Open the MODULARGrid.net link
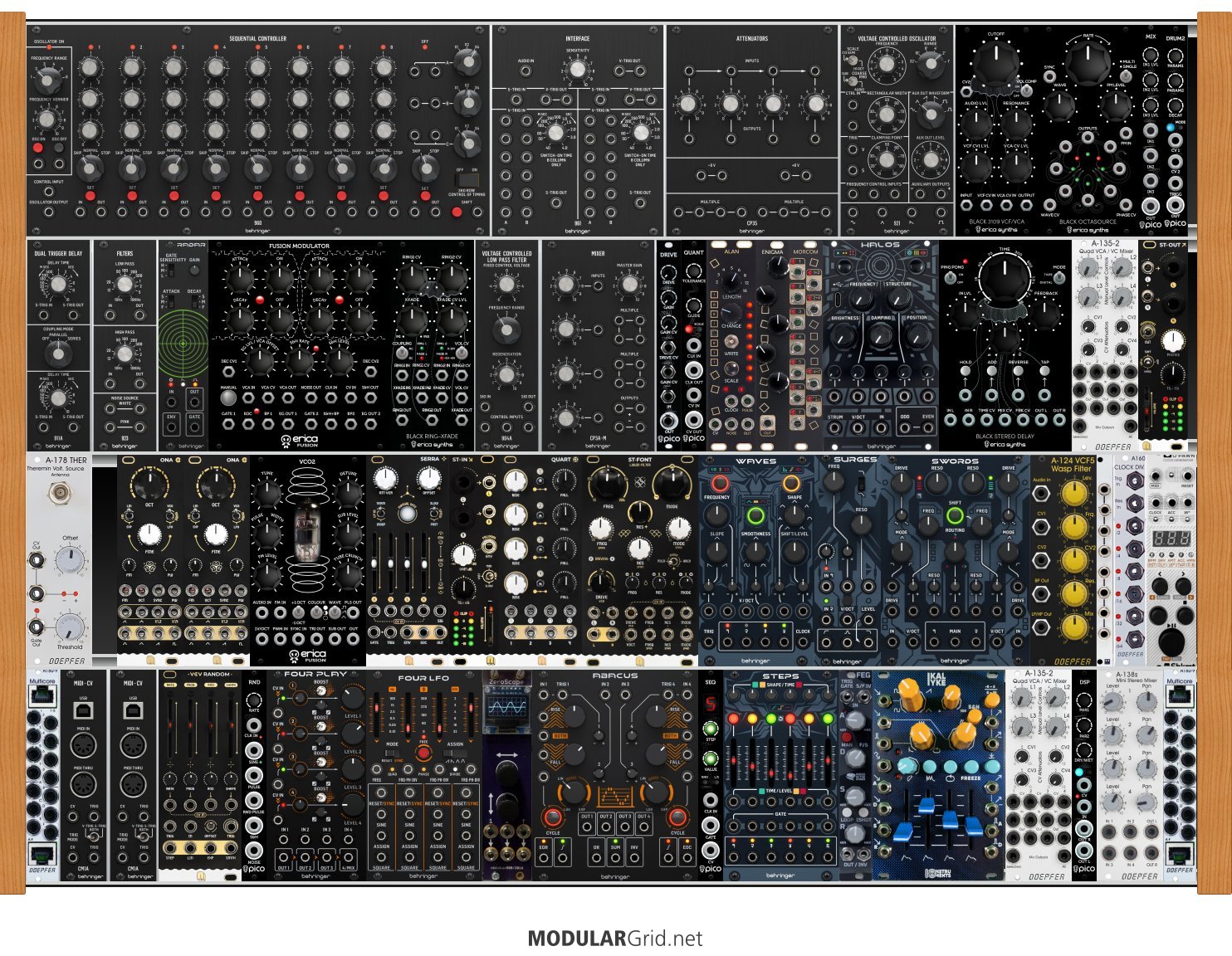 (615, 939)
